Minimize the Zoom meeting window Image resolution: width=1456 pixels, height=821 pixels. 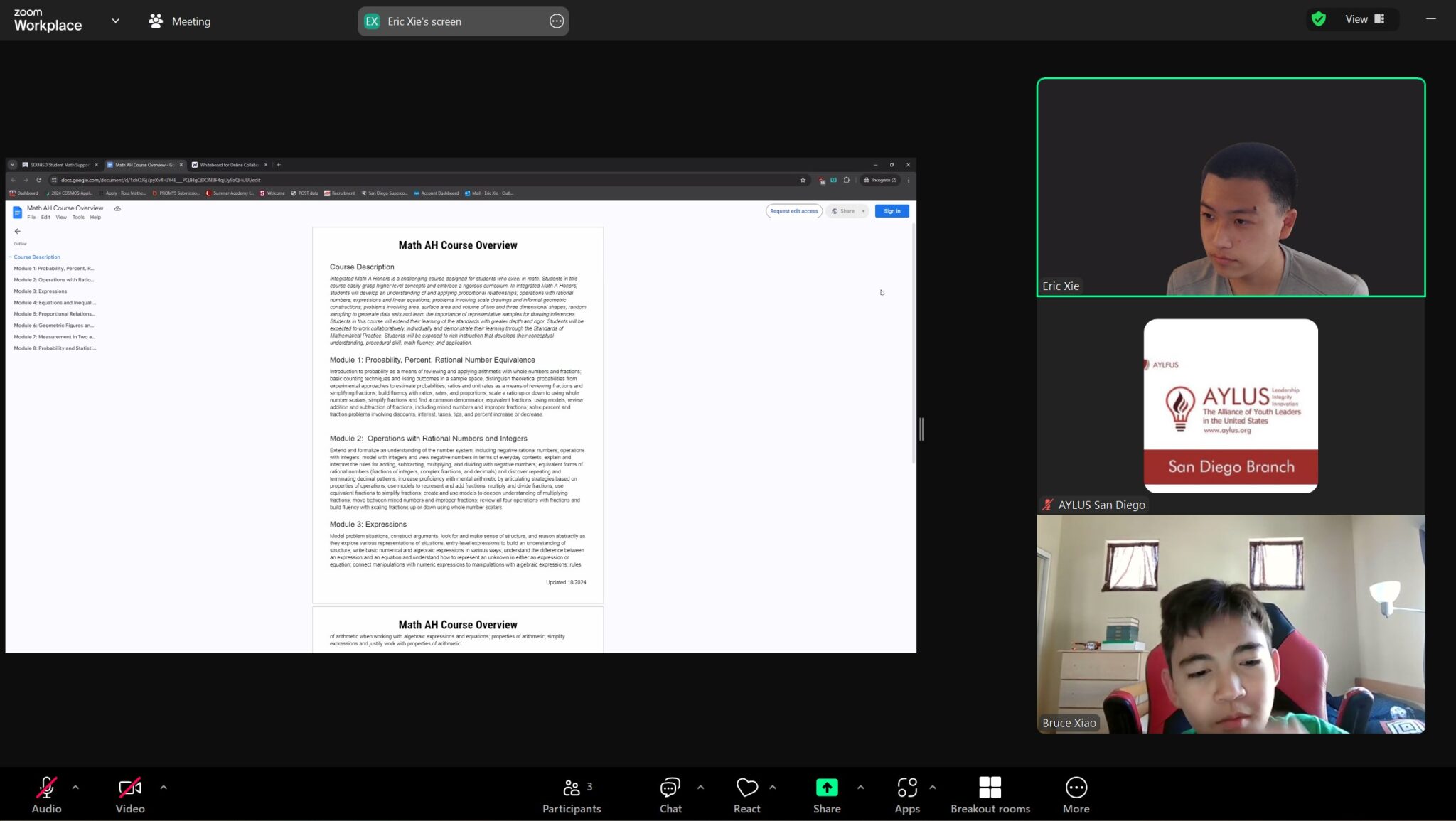pyautogui.click(x=1430, y=19)
